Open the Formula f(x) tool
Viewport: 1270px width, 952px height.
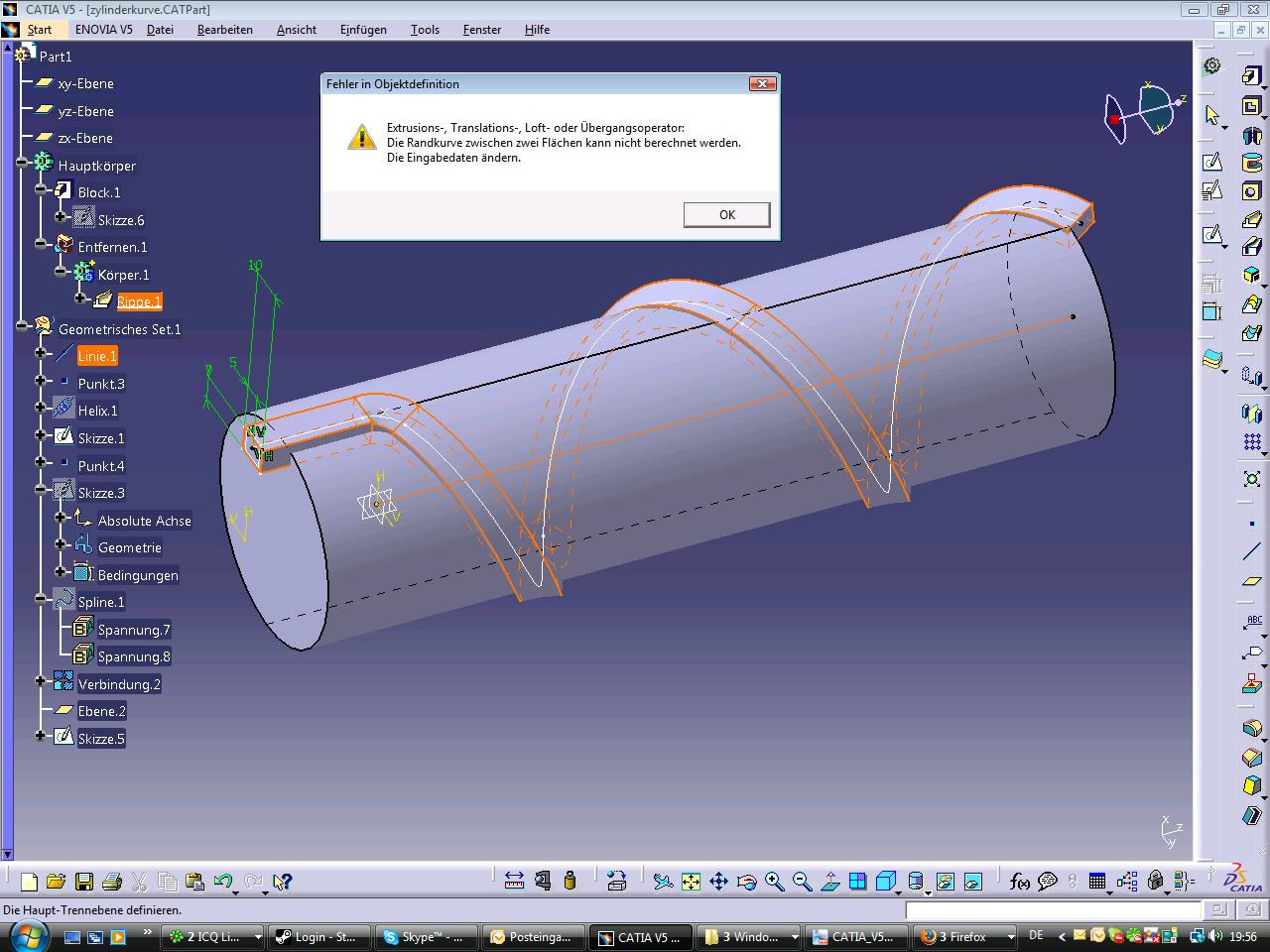(1019, 881)
